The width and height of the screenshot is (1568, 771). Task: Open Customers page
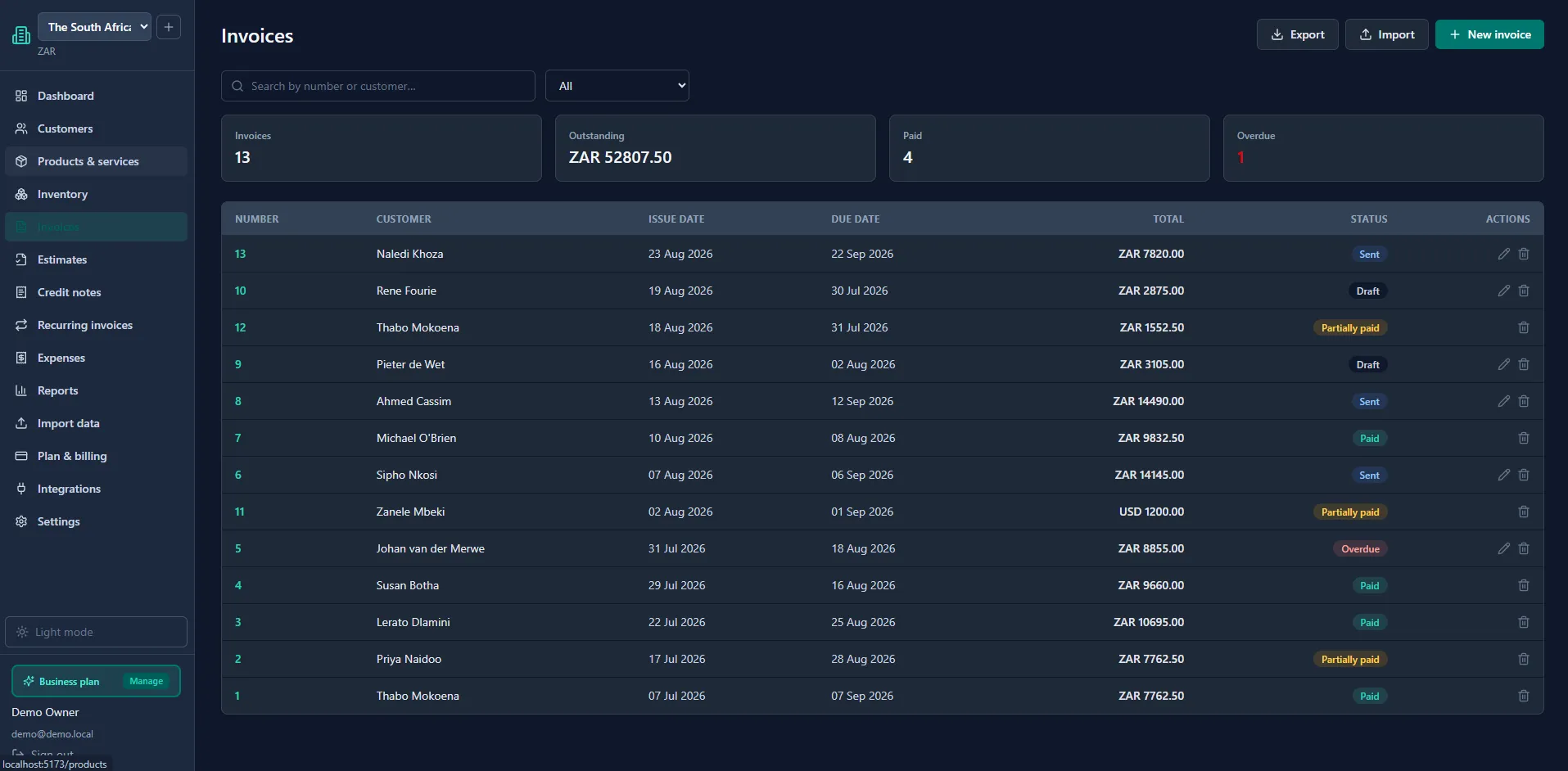pyautogui.click(x=96, y=128)
